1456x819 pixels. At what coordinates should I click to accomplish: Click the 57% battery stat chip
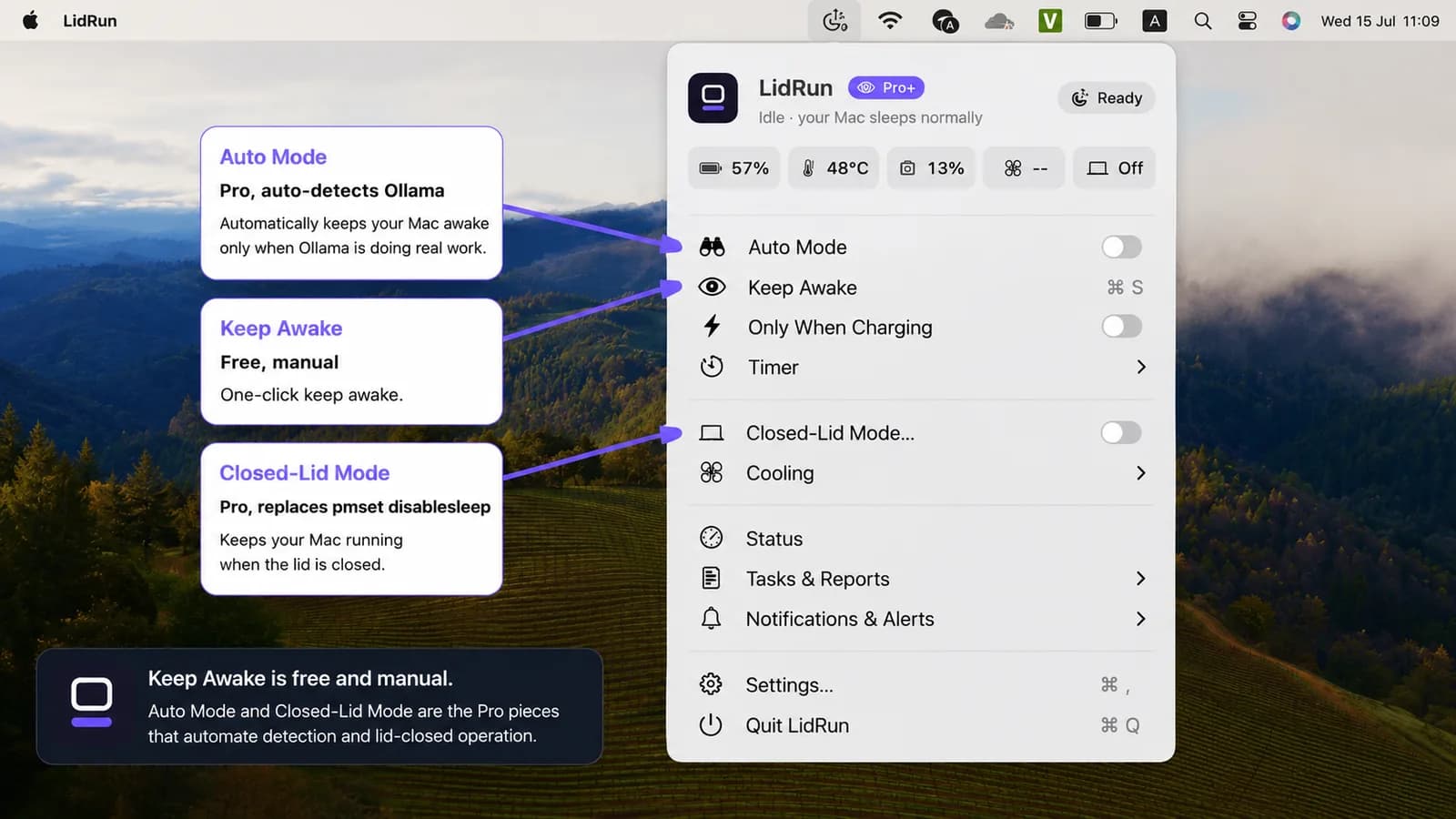[733, 168]
